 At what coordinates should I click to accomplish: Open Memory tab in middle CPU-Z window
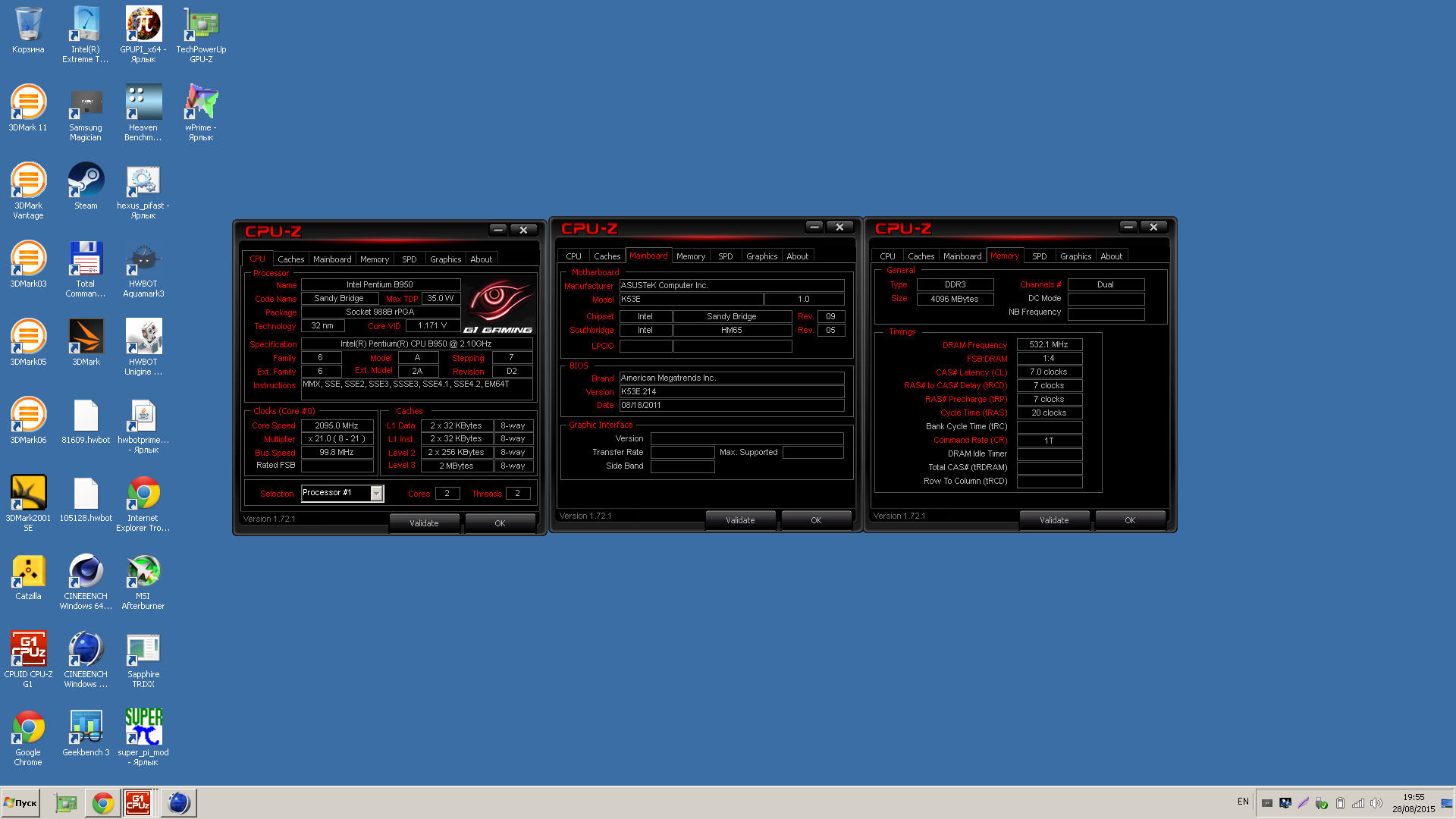pyautogui.click(x=691, y=256)
